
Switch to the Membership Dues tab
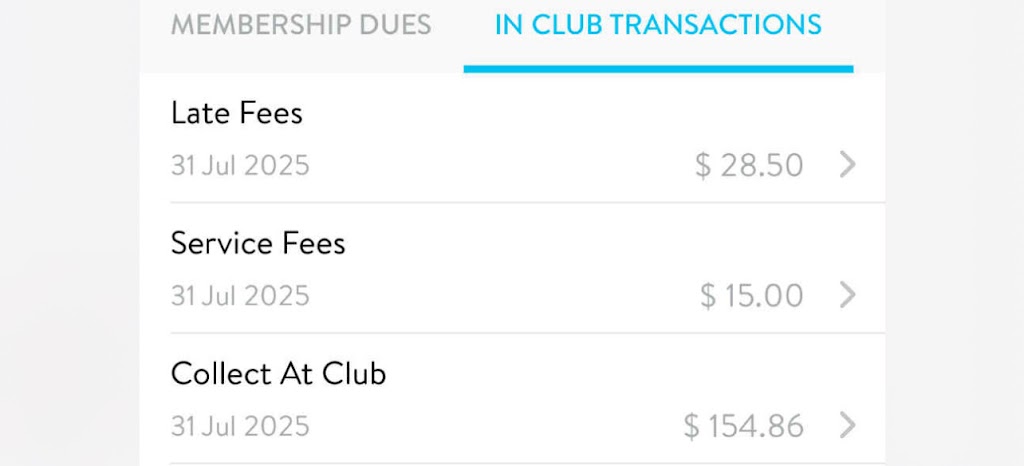(x=301, y=25)
